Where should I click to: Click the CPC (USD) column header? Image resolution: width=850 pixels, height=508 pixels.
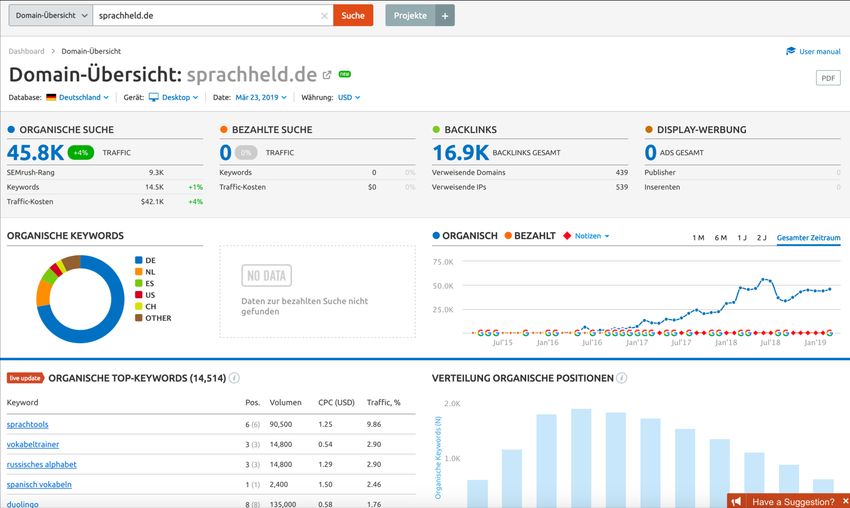tap(336, 402)
